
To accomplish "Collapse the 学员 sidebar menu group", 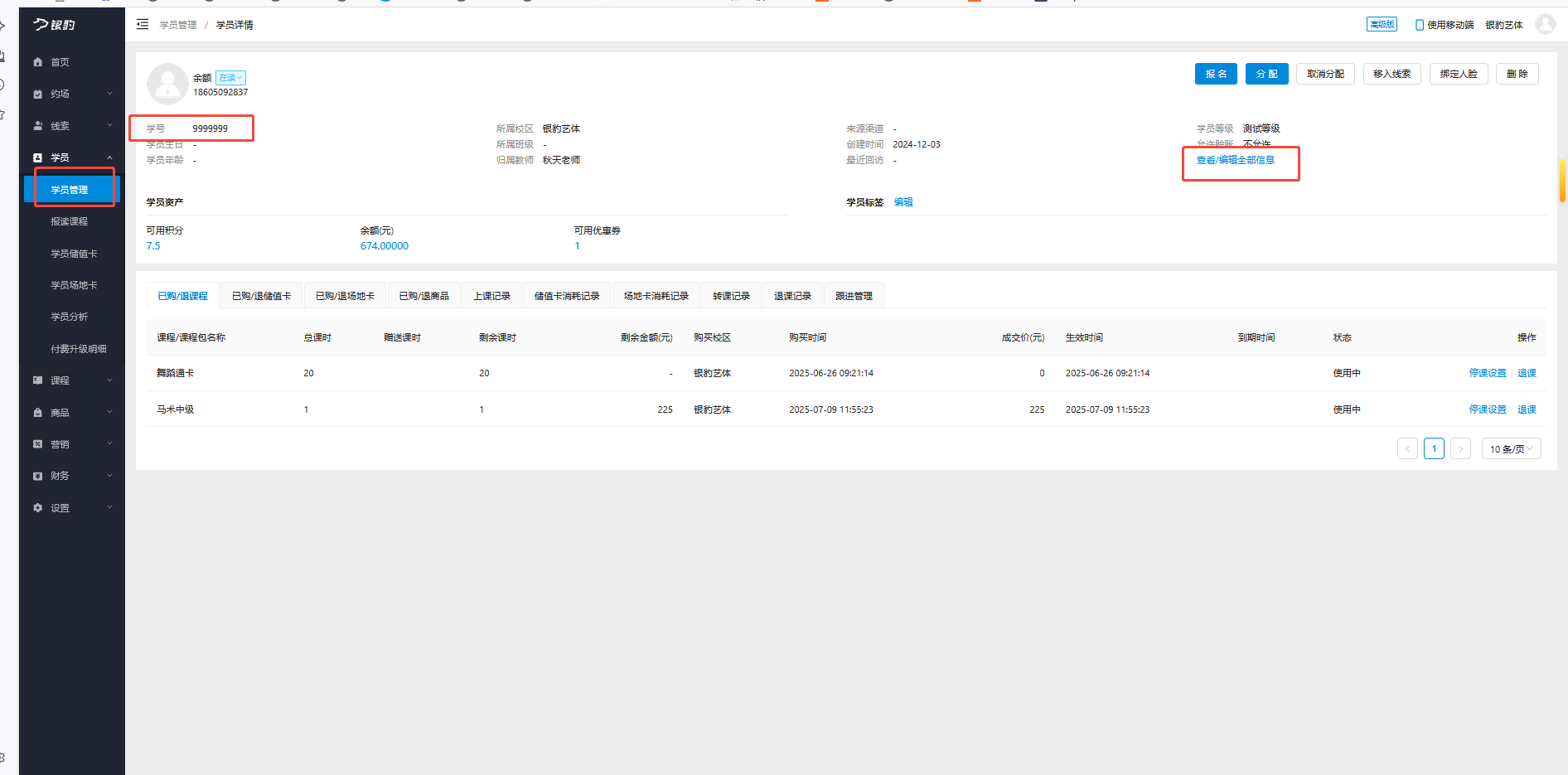I will [x=109, y=157].
